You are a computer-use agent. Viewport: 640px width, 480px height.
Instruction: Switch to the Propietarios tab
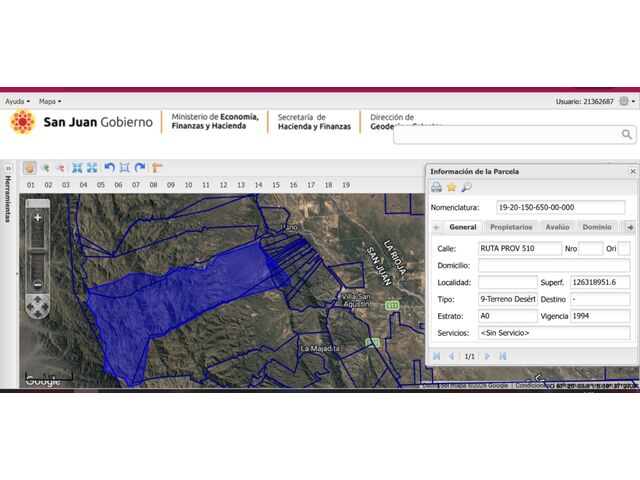[510, 227]
